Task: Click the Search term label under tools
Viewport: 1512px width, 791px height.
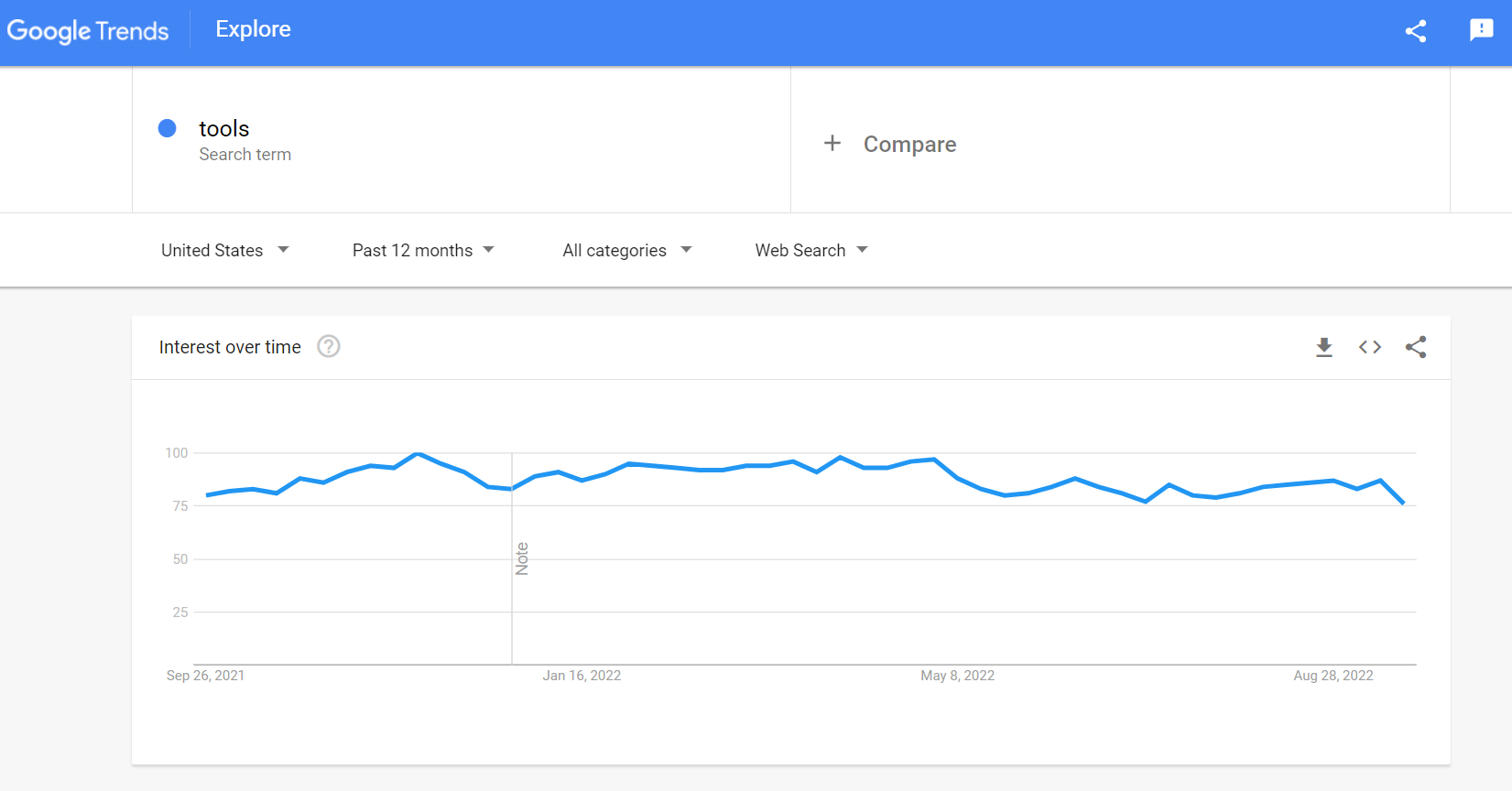Action: [x=245, y=155]
